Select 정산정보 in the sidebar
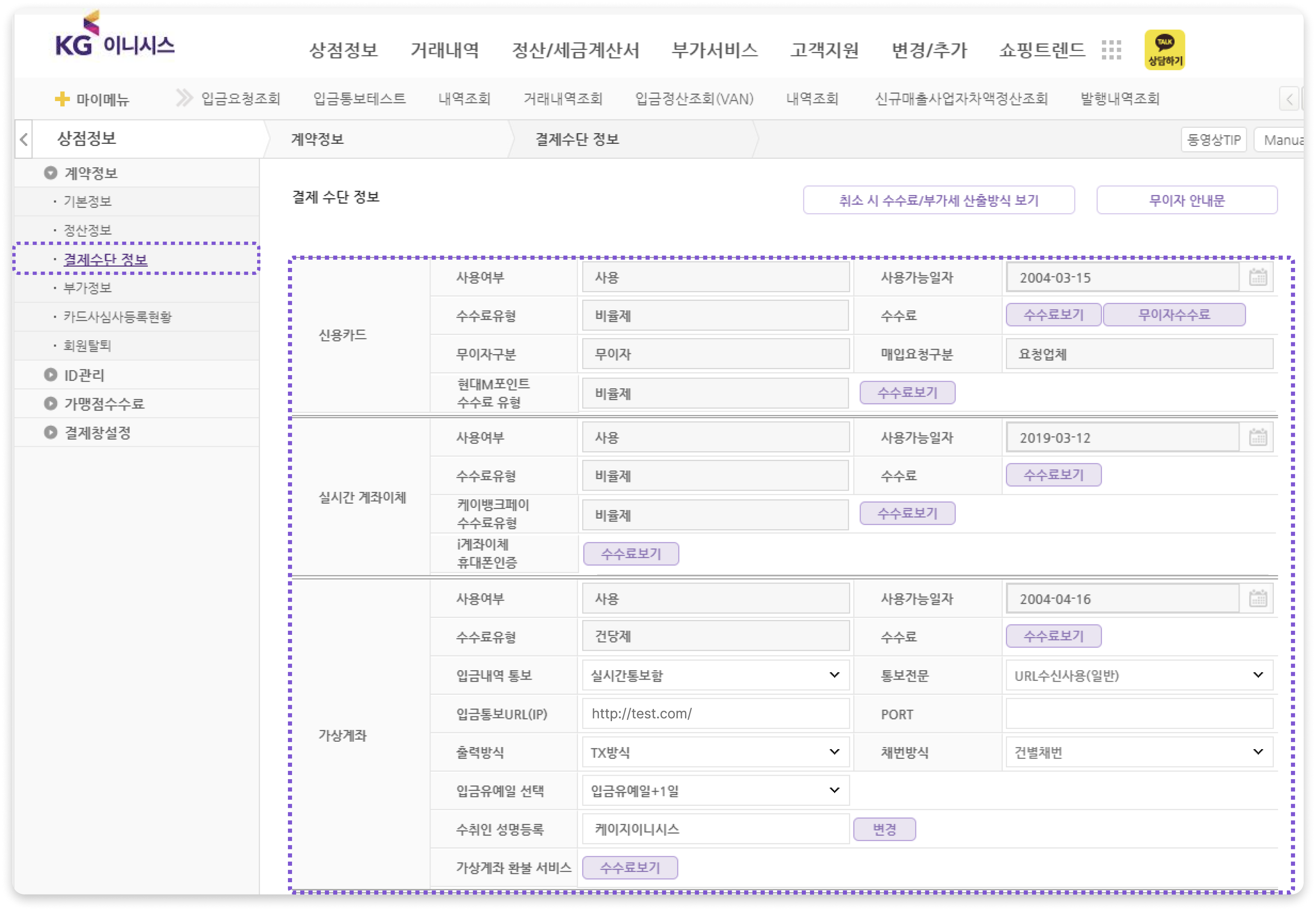 [87, 230]
